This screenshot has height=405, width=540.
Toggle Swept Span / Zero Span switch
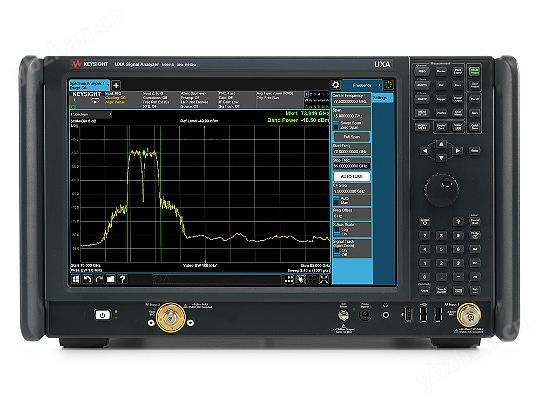pyautogui.click(x=336, y=125)
